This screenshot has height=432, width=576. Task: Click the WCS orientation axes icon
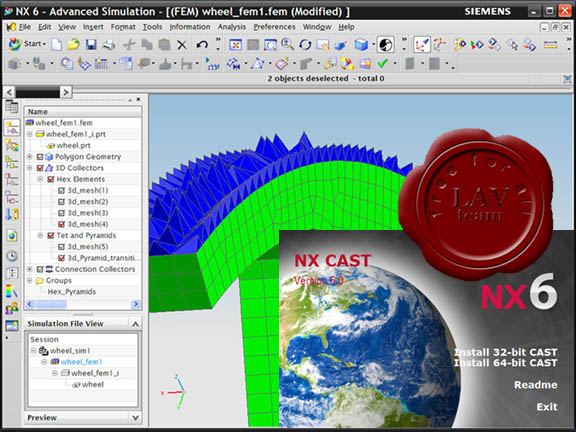[x=421, y=45]
